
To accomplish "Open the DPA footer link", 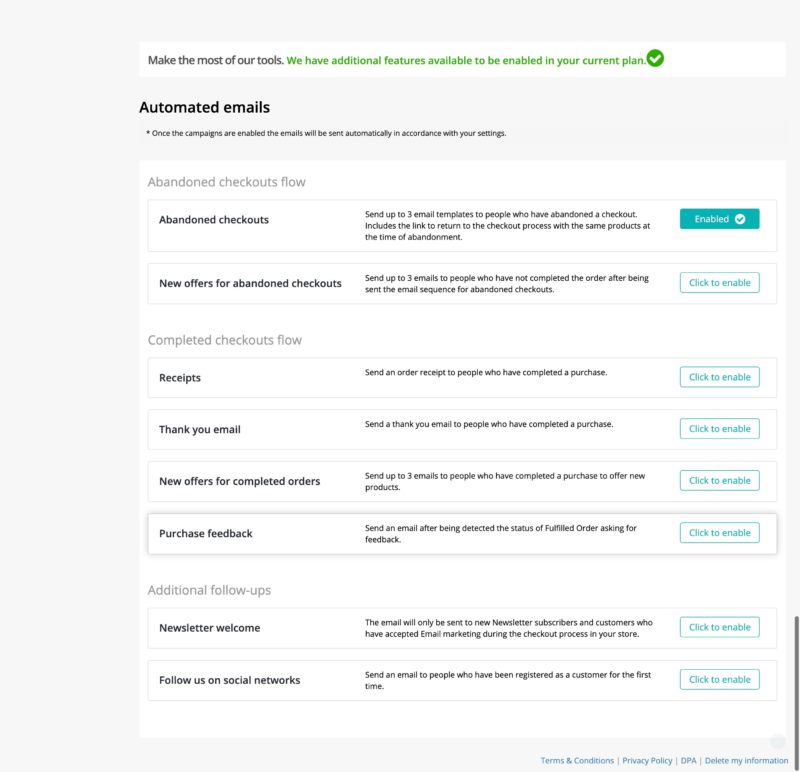I will tap(688, 761).
